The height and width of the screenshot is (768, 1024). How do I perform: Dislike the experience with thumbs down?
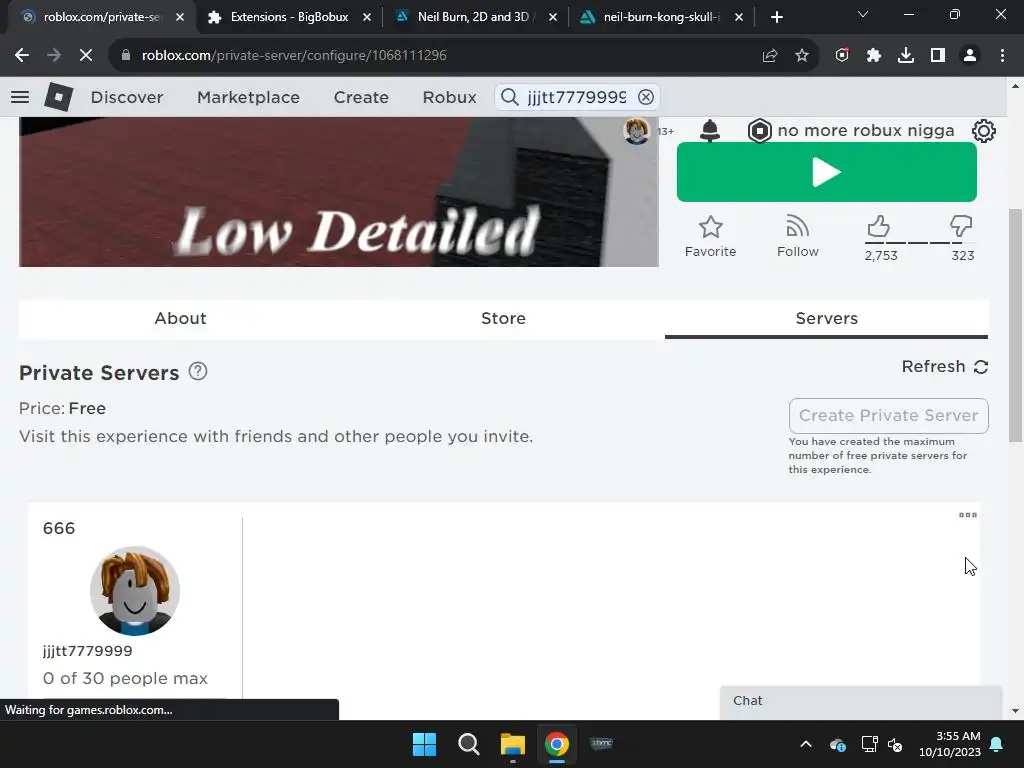pyautogui.click(x=961, y=227)
